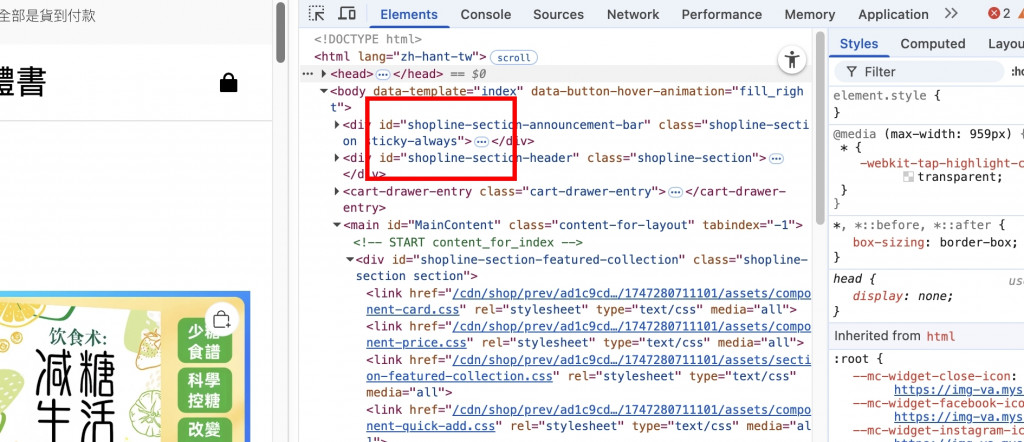Click the box-sizing border-box declaration

(x=935, y=242)
